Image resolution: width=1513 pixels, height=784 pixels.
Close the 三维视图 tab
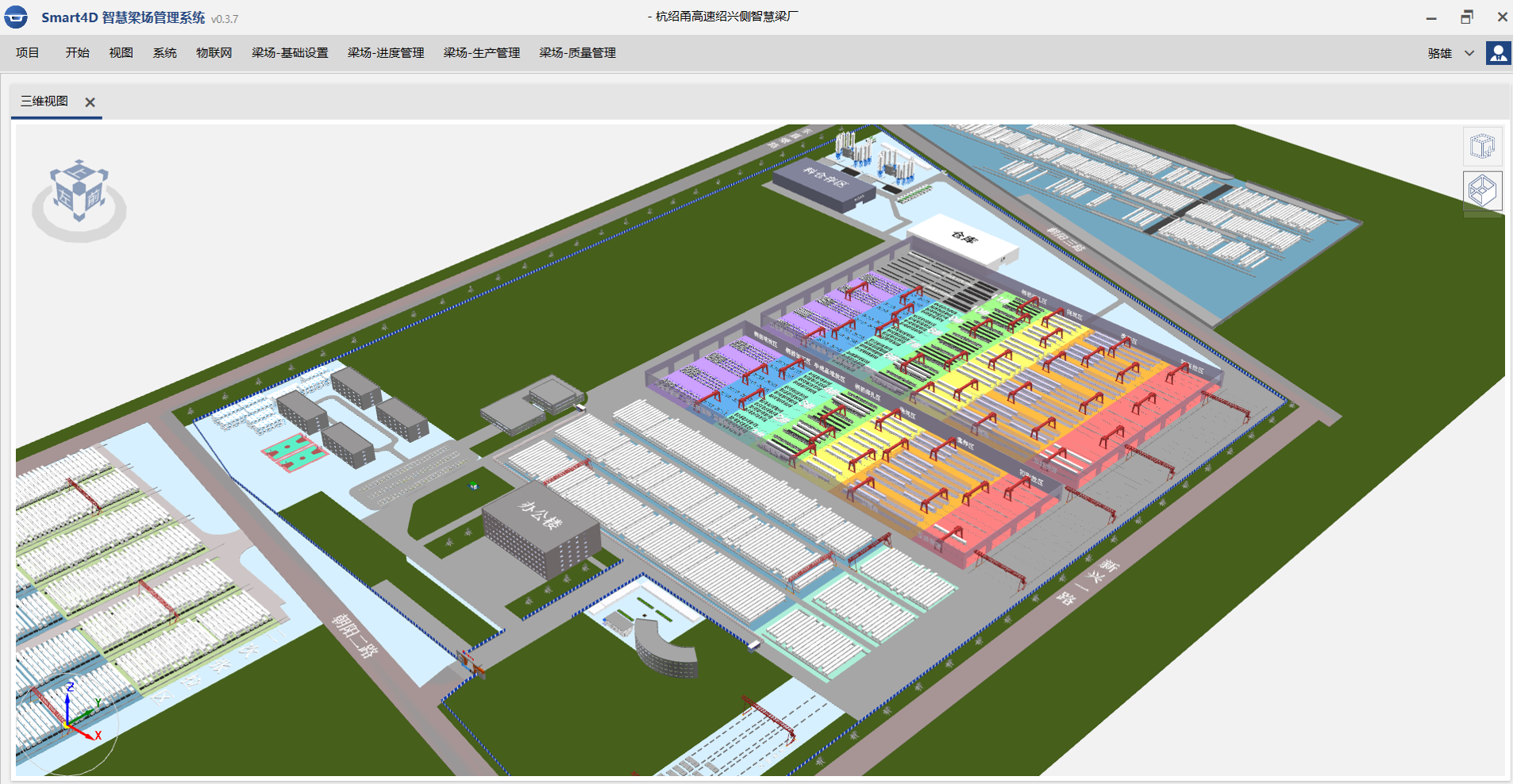click(x=90, y=102)
